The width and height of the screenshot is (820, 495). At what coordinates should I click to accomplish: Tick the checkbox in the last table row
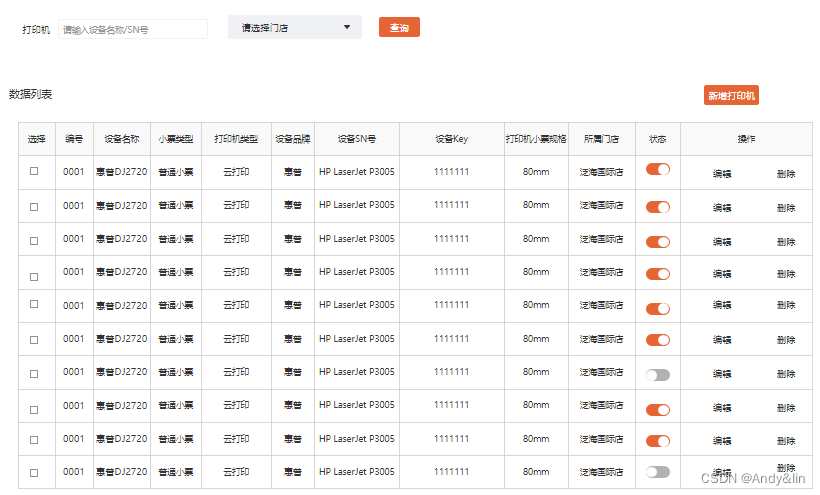[34, 473]
